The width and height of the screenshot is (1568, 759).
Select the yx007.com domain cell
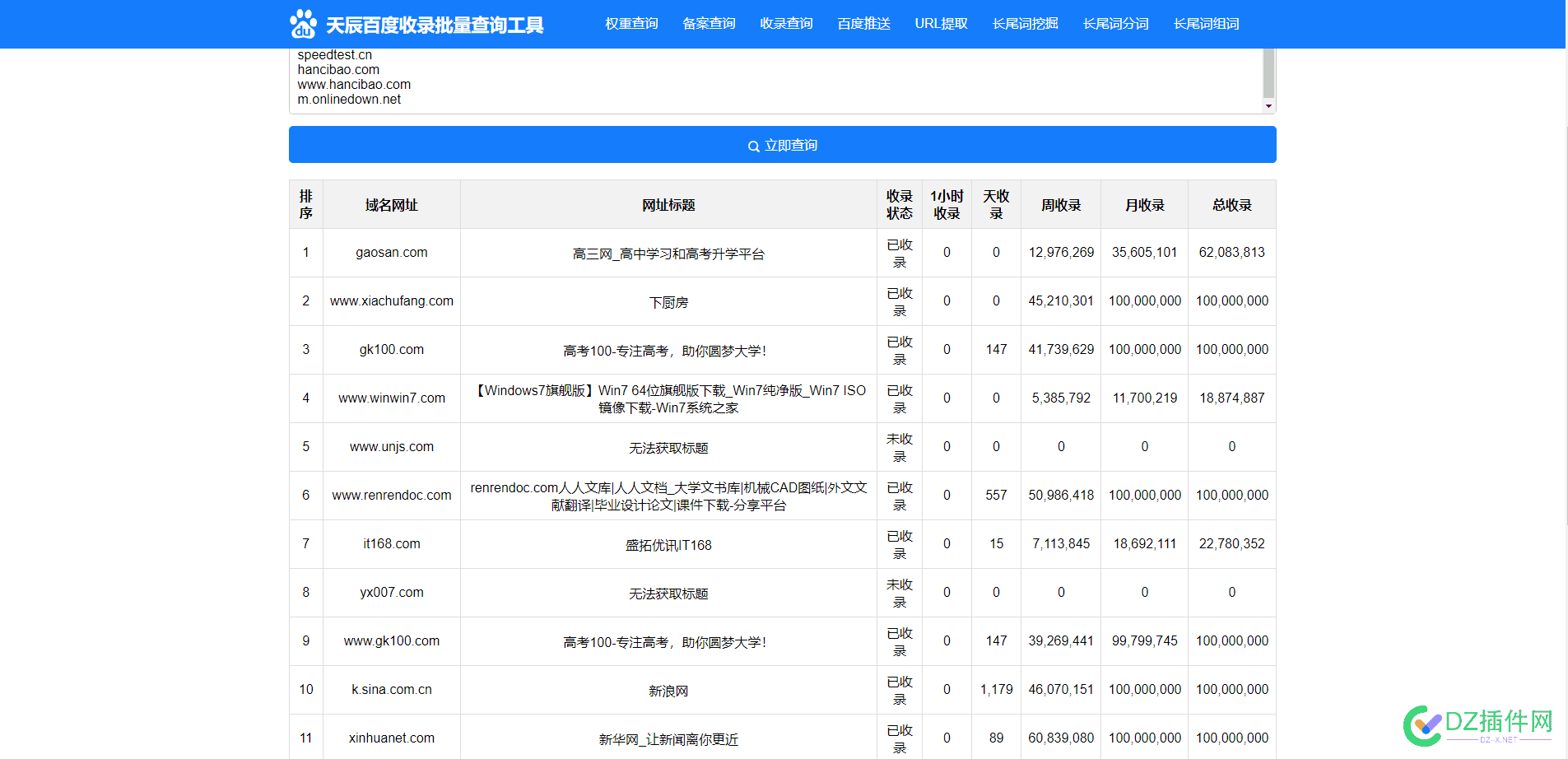pyautogui.click(x=392, y=593)
